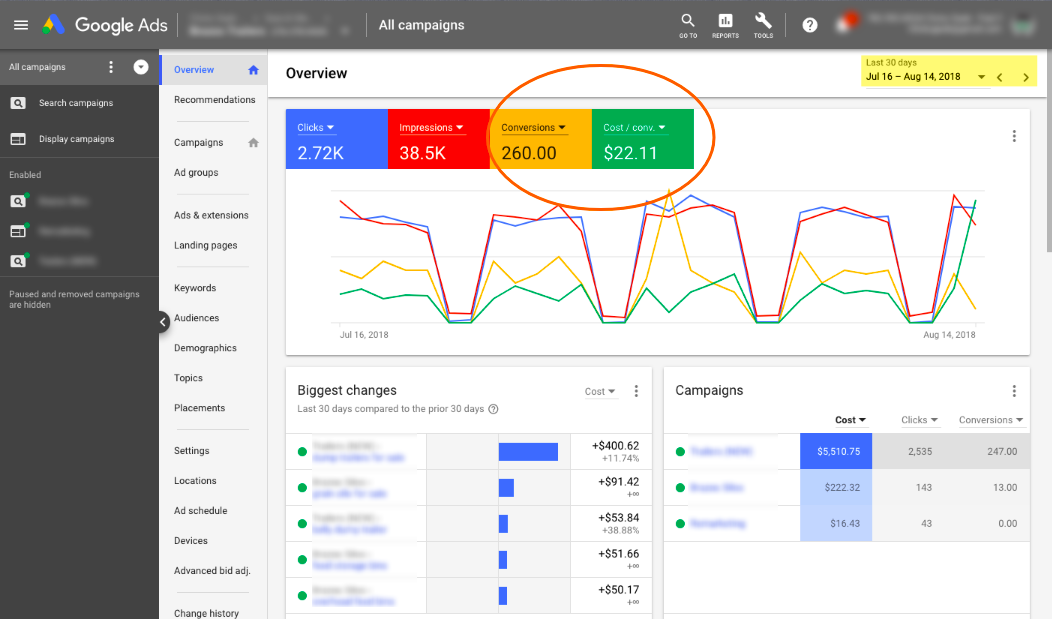This screenshot has height=619, width=1052.
Task: Click the Go To search icon
Action: pyautogui.click(x=688, y=22)
